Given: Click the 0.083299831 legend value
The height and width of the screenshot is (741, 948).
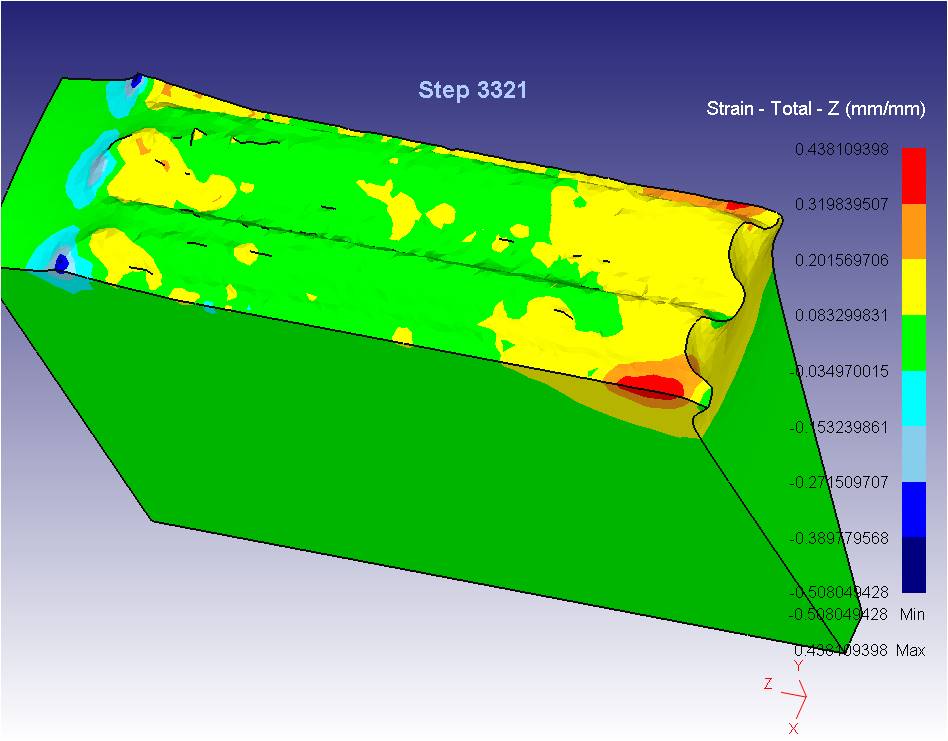Looking at the screenshot, I should coord(841,315).
